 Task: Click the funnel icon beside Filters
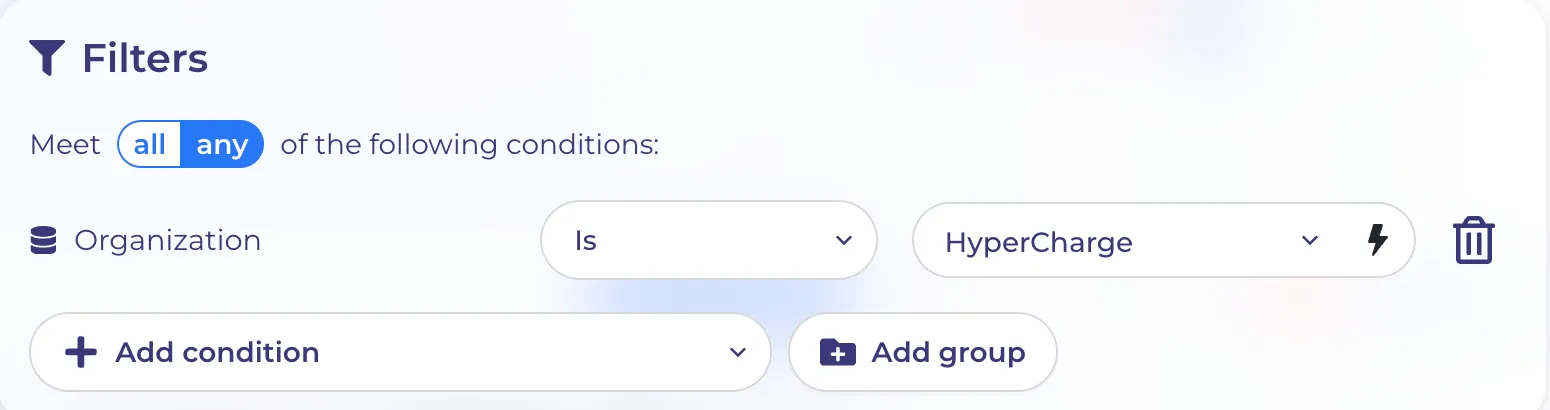tap(47, 58)
